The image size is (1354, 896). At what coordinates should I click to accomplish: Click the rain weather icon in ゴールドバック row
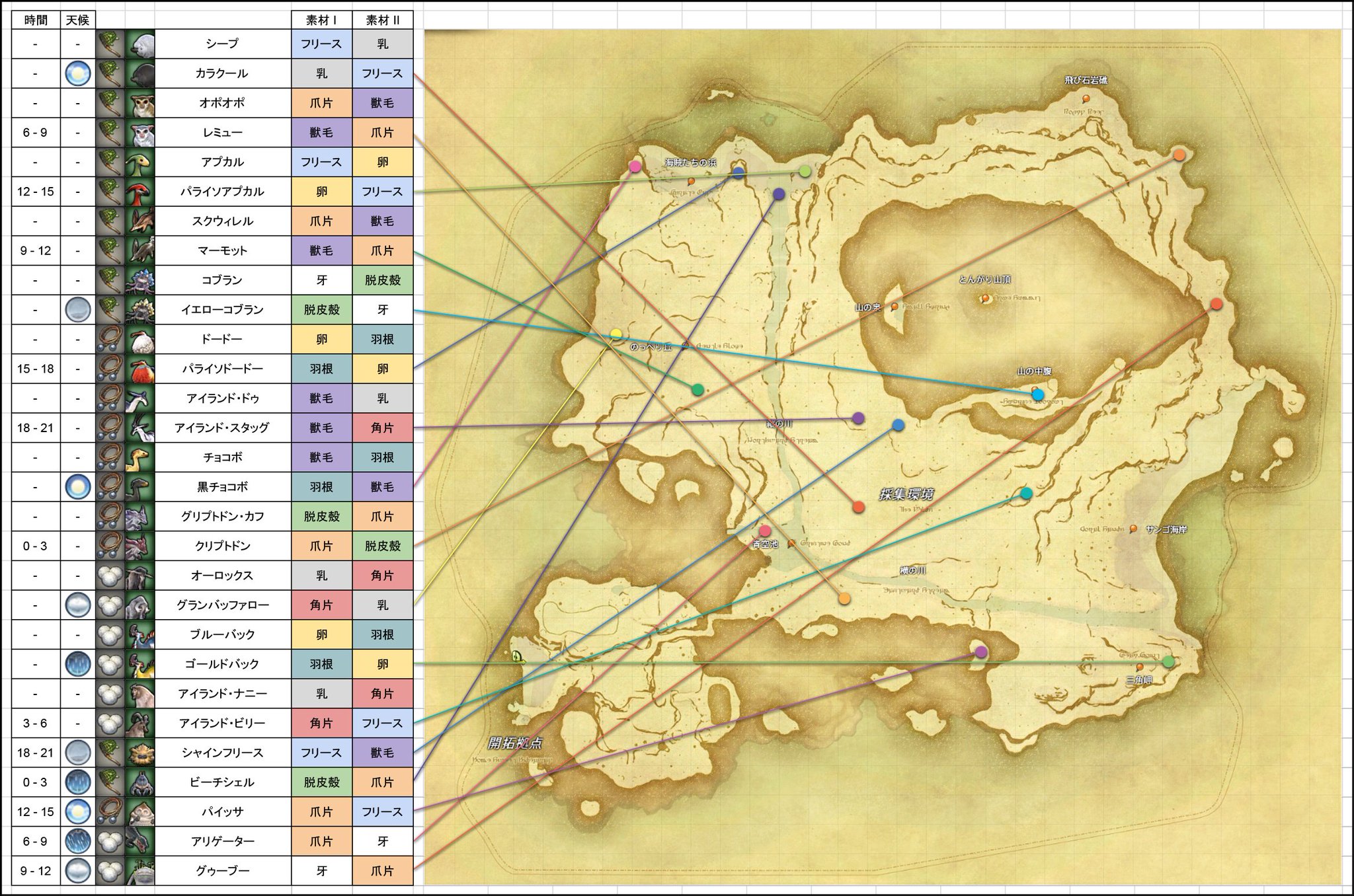click(77, 664)
